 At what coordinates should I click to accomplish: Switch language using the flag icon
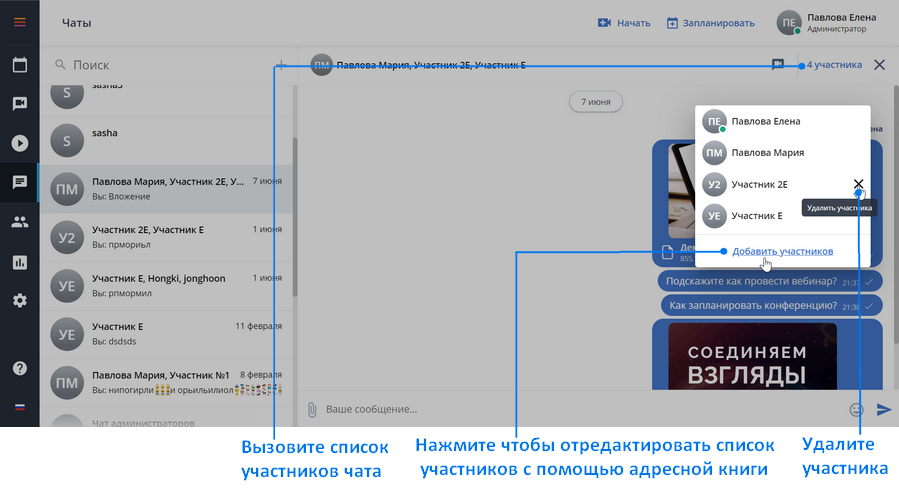(x=19, y=407)
